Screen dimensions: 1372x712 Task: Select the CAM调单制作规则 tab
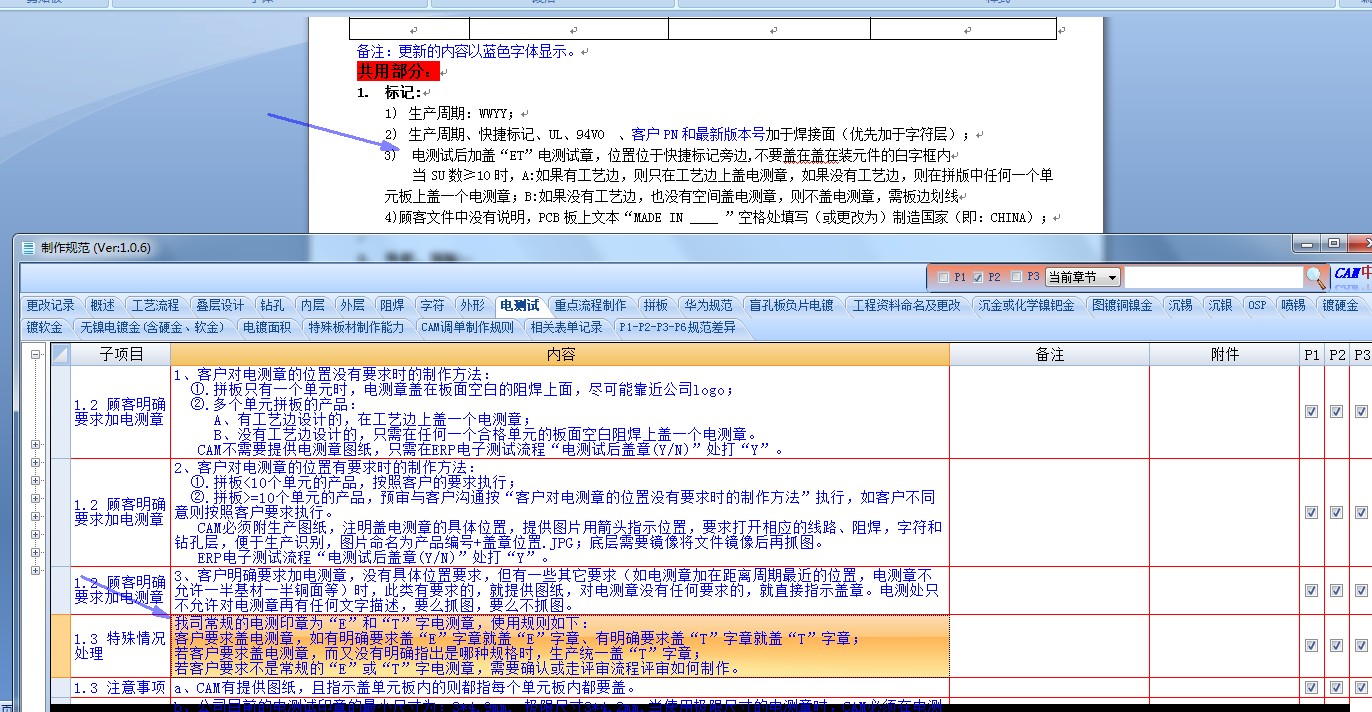[467, 327]
